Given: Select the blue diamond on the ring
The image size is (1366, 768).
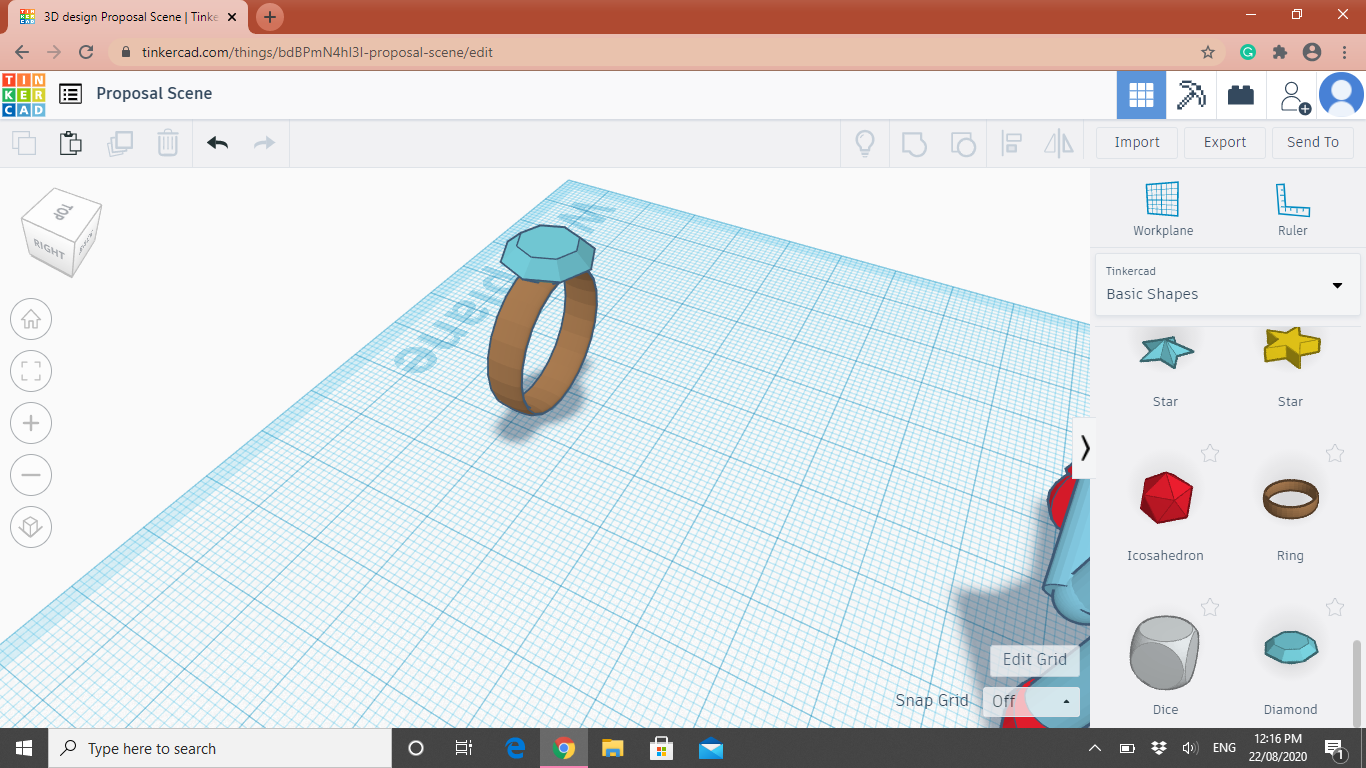Looking at the screenshot, I should click(546, 253).
